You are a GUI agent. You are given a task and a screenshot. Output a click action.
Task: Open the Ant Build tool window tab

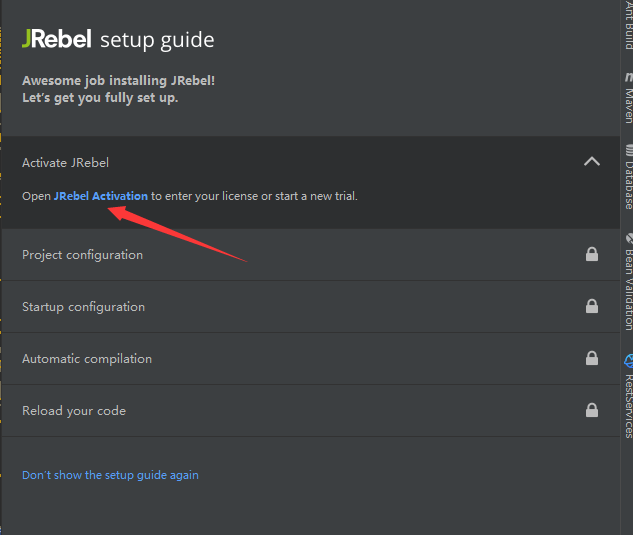coord(629,24)
